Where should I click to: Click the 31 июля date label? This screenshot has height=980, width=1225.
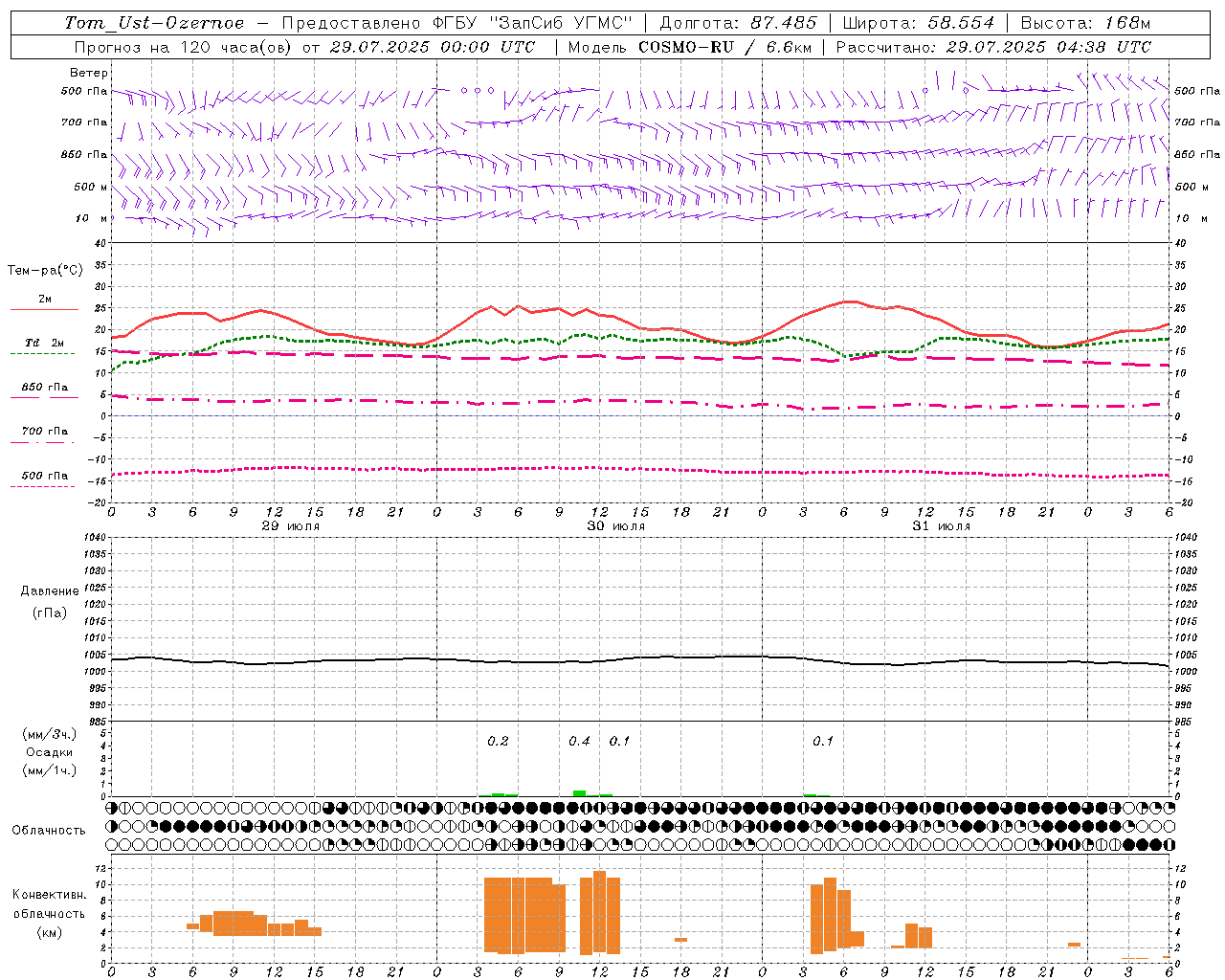click(x=941, y=526)
